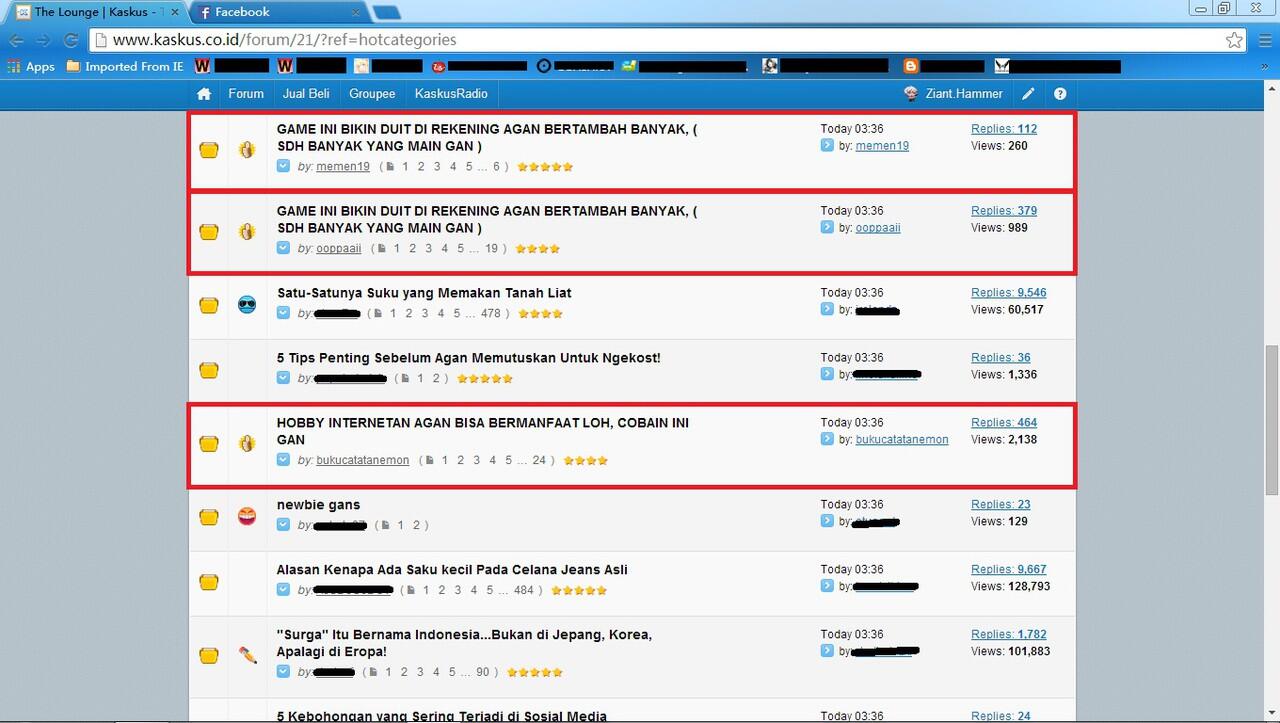Open Replies: 112 link
The image size is (1280, 723).
click(x=1004, y=129)
